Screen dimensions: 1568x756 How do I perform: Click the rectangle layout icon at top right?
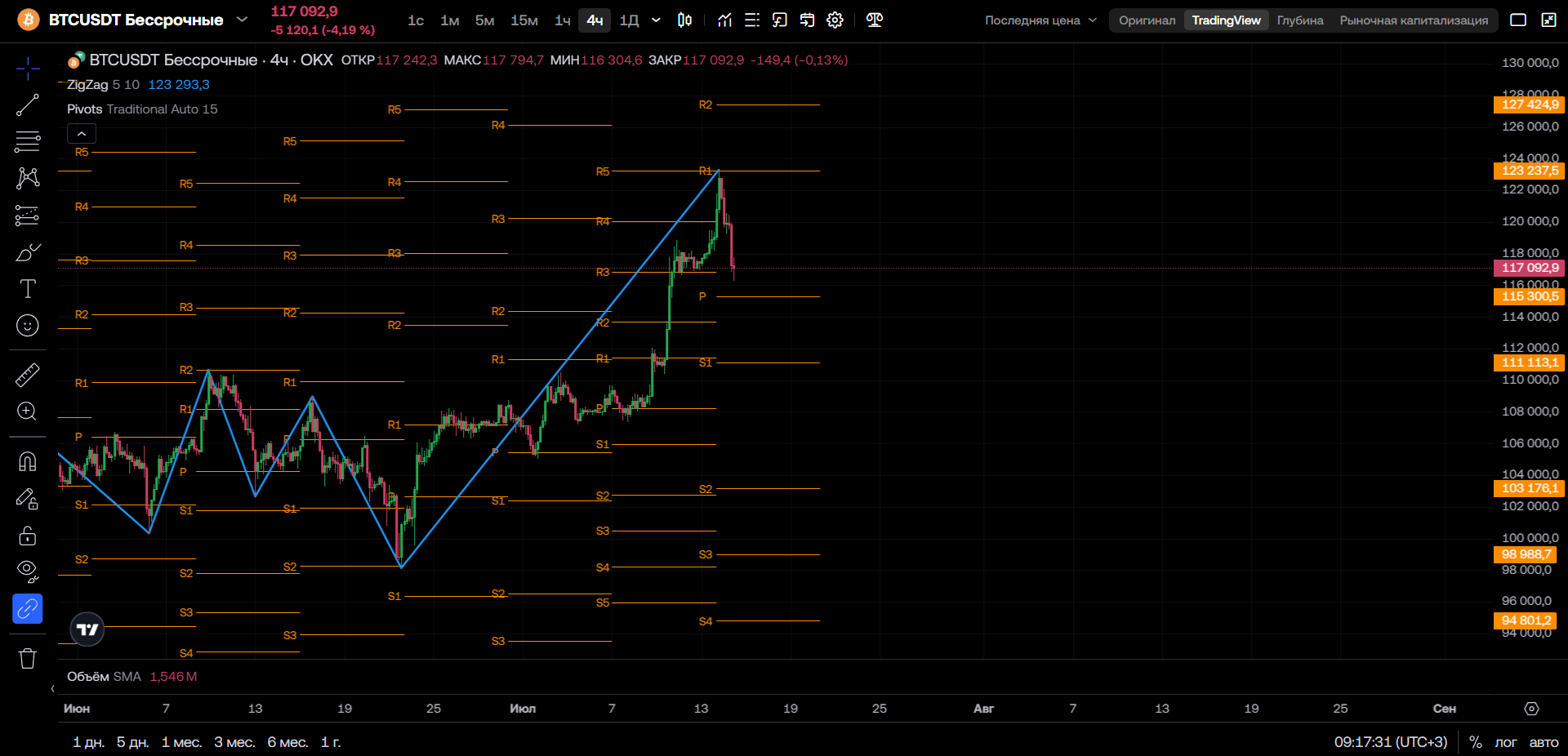coord(1518,20)
